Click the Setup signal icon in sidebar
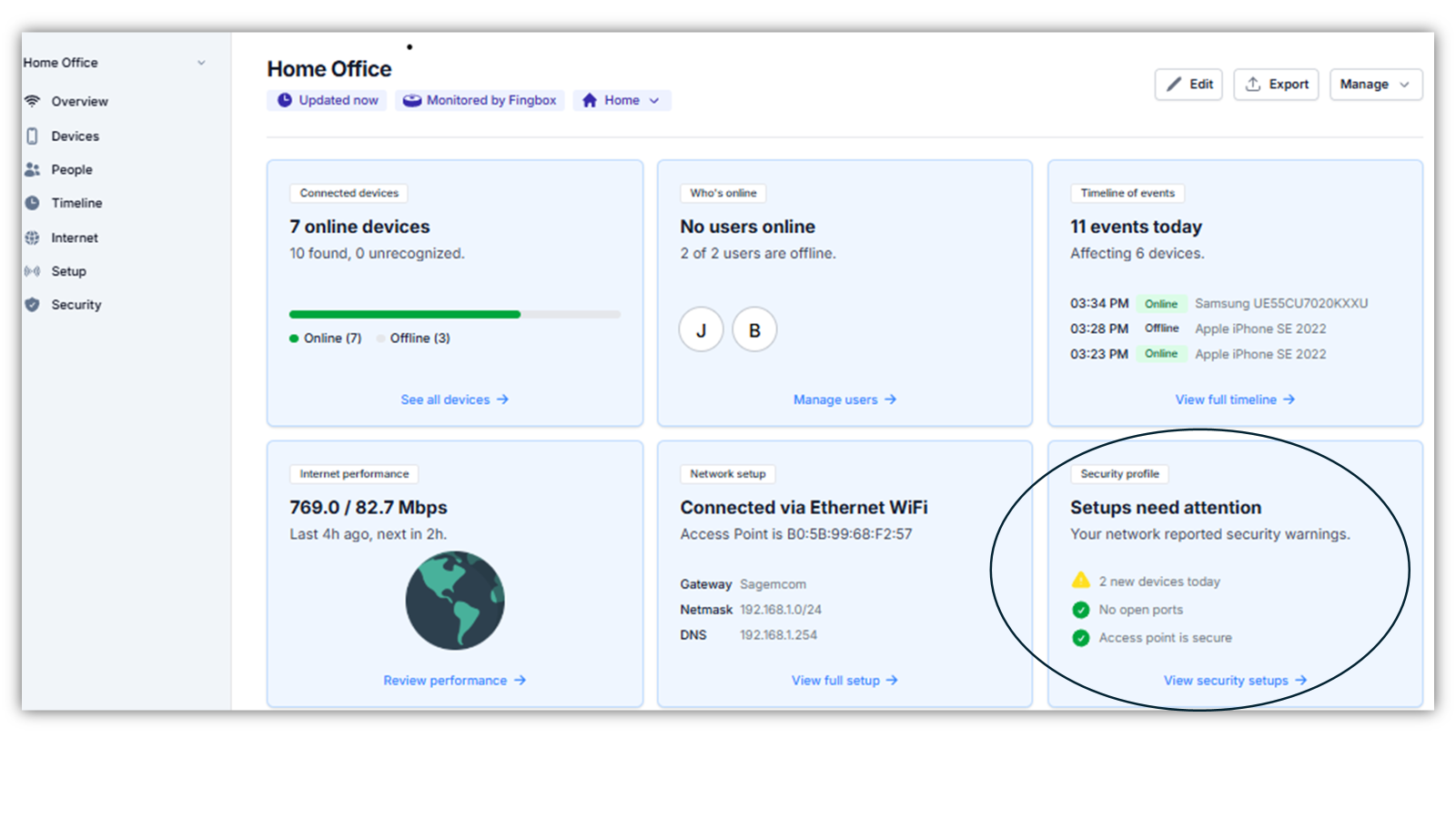The image size is (1456, 819). (33, 271)
